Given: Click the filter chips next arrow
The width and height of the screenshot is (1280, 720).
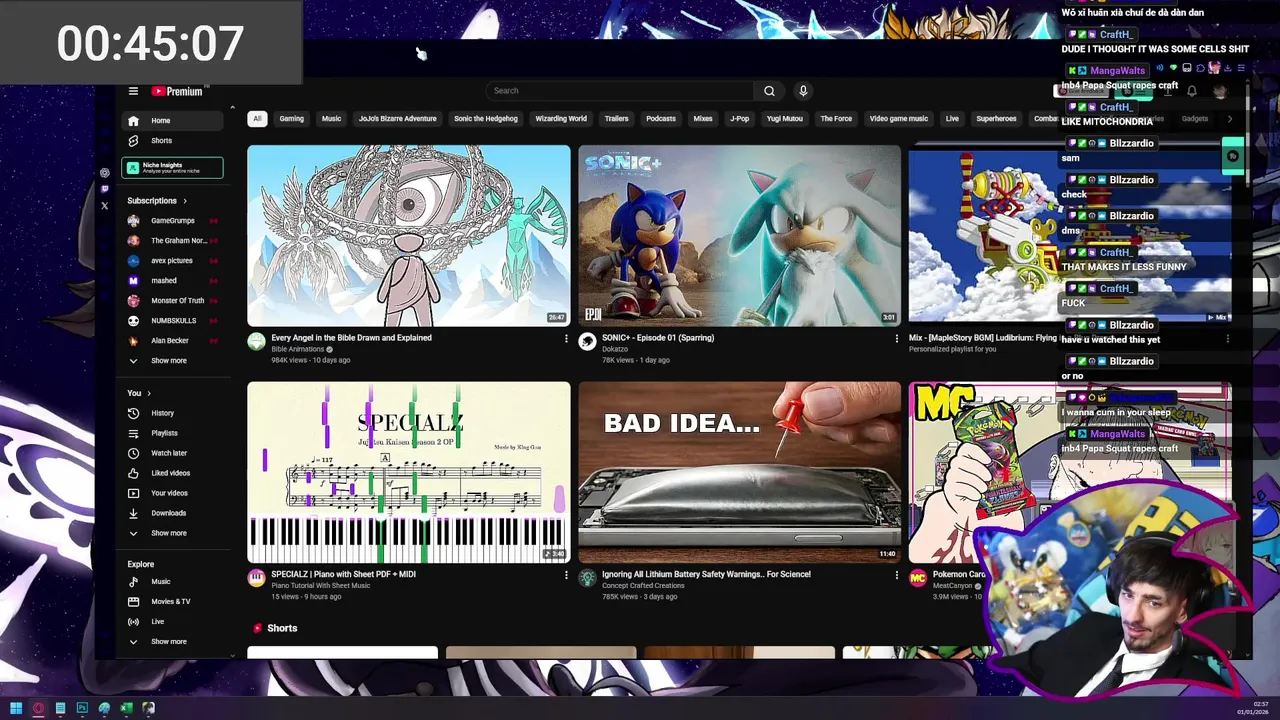Looking at the screenshot, I should pyautogui.click(x=1229, y=119).
